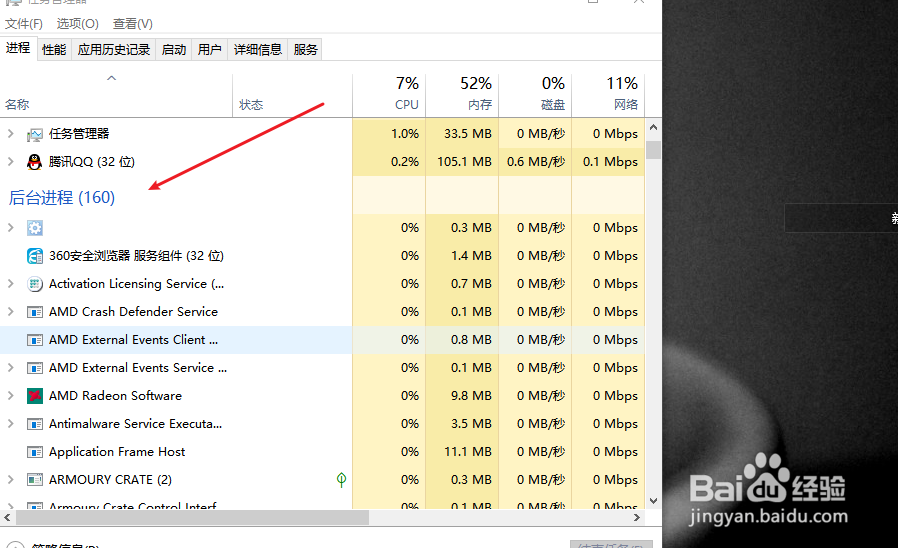Click the AMD Crash Defender Service icon
This screenshot has height=548, width=898.
point(35,312)
